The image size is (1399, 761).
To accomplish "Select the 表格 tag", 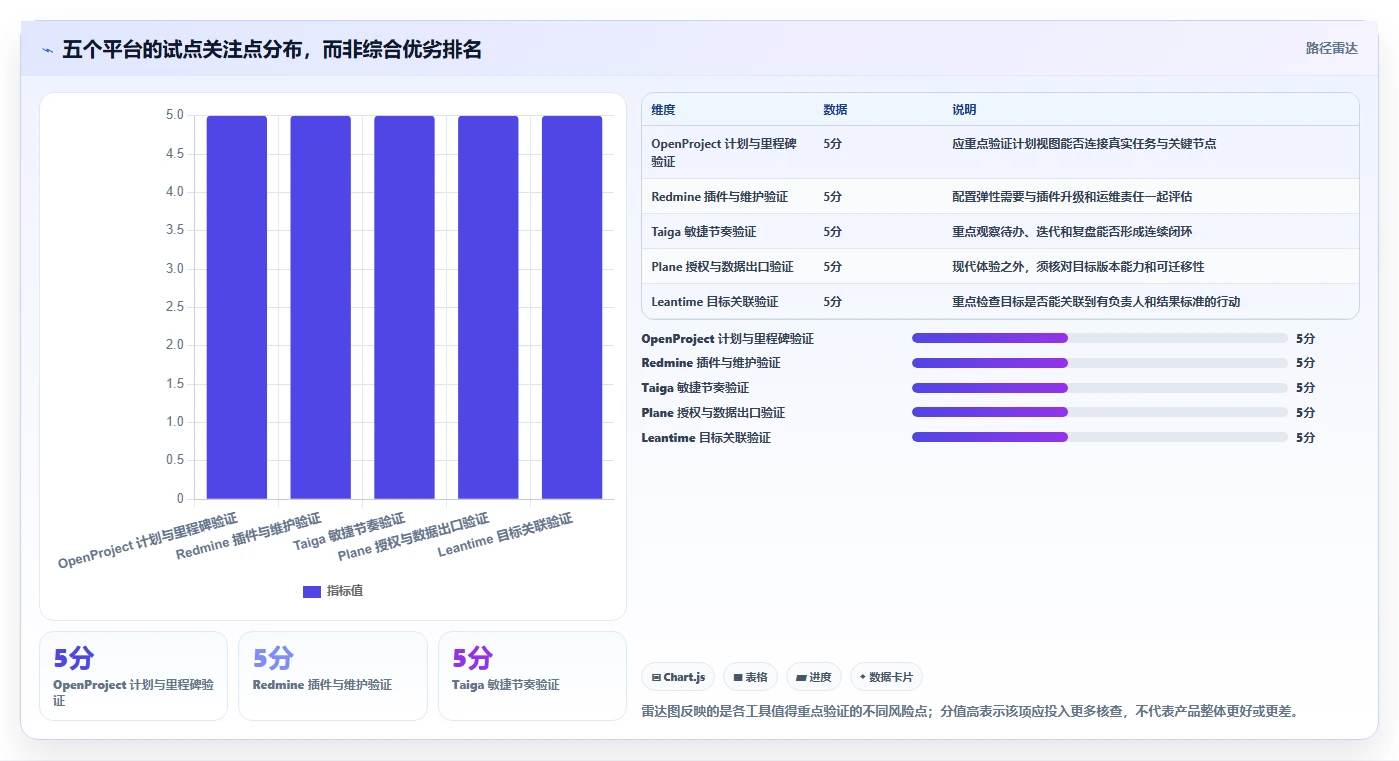I will [x=751, y=677].
